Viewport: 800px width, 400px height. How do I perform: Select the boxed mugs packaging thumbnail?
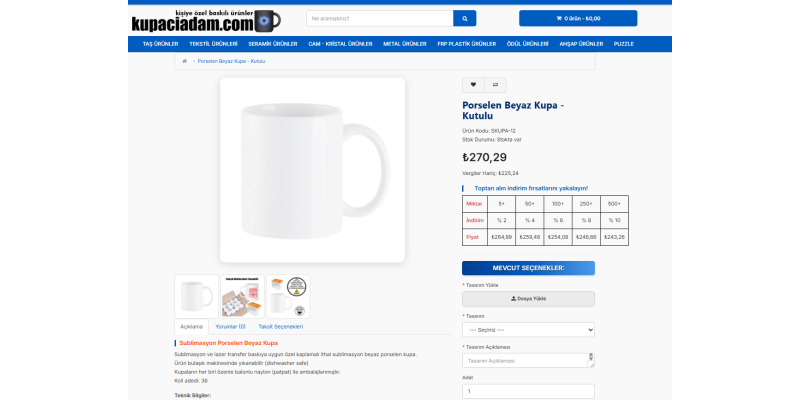click(242, 296)
